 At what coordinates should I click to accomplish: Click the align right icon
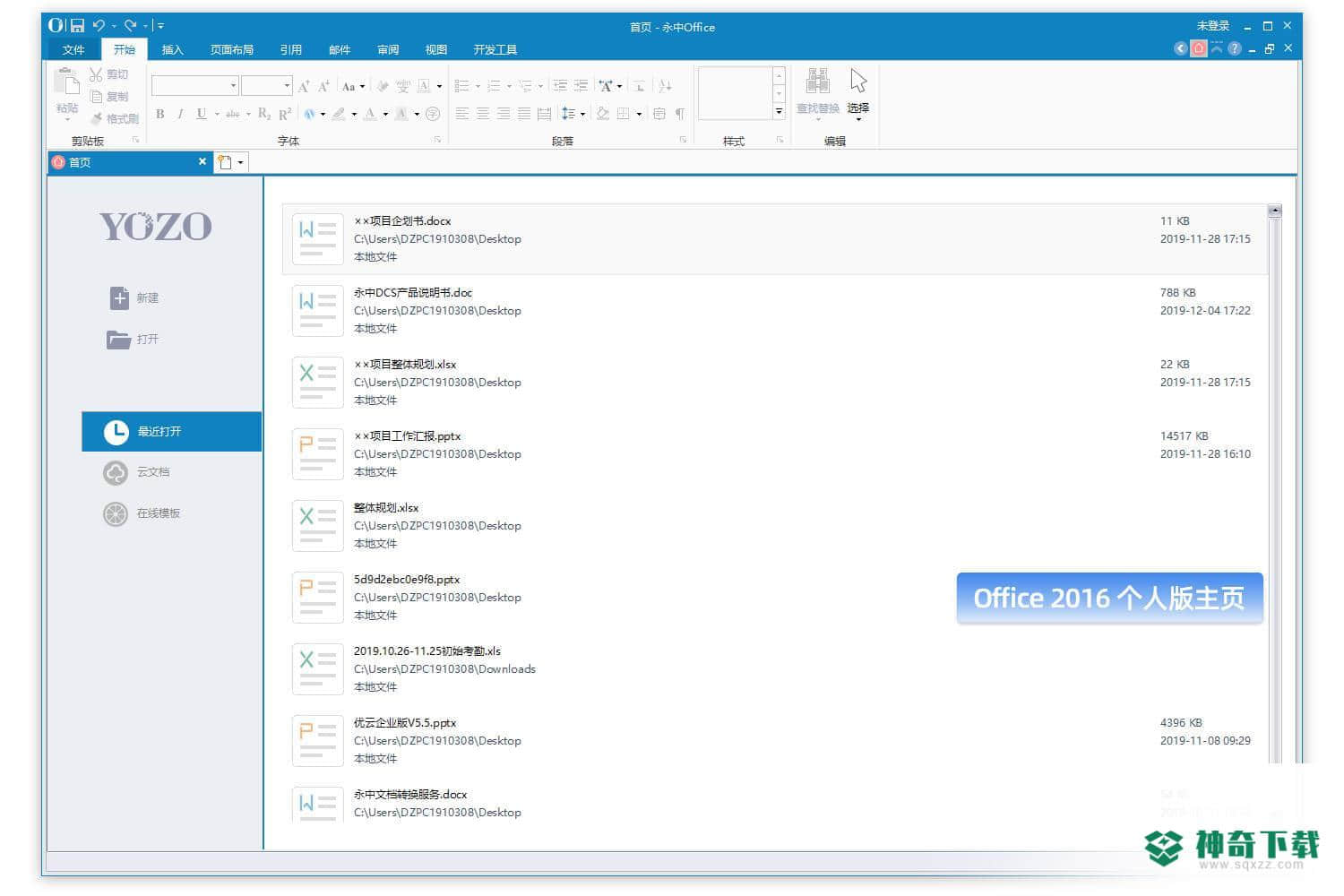click(504, 114)
